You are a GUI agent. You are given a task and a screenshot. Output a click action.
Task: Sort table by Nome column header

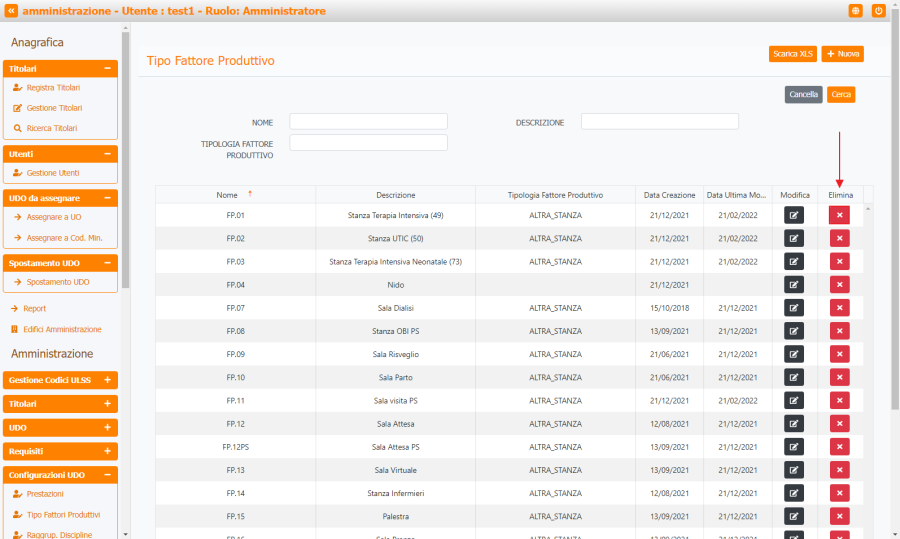click(227, 195)
